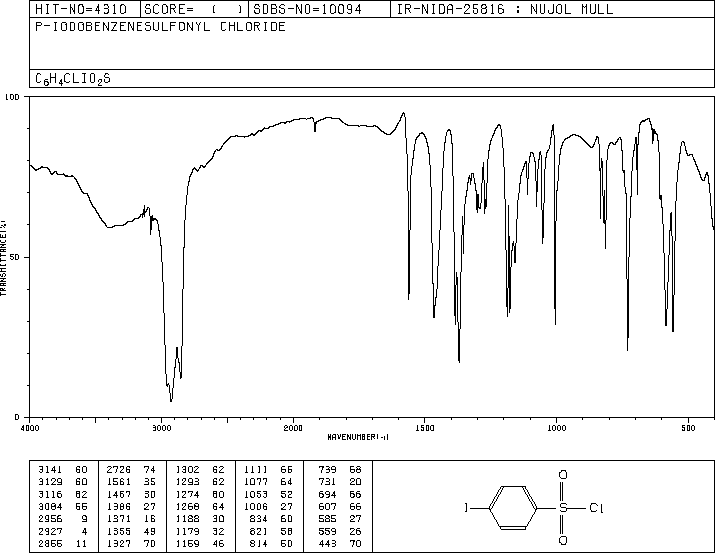Click the 1111 peak entry in table
Screen dimensions: 715x553
[x=268, y=470]
